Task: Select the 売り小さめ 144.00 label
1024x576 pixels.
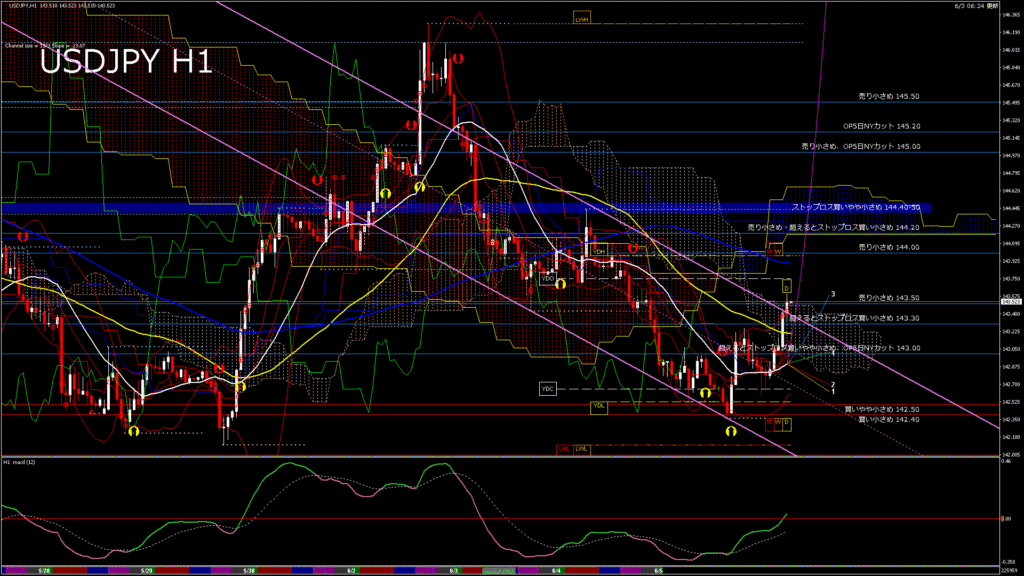Action: click(x=889, y=247)
